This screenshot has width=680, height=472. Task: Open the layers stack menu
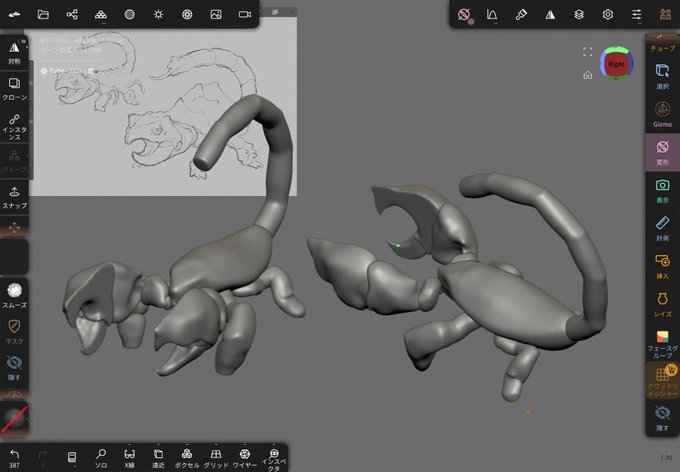coord(579,15)
